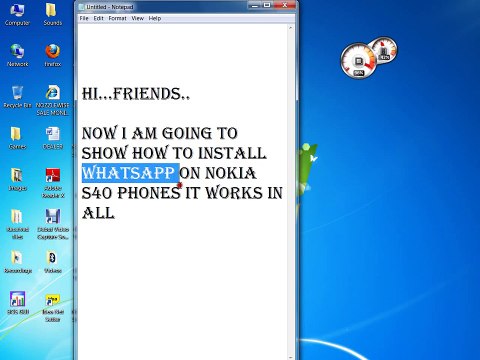480x360 pixels.
Task: Open the Images folder on the desktop
Action: (x=17, y=180)
